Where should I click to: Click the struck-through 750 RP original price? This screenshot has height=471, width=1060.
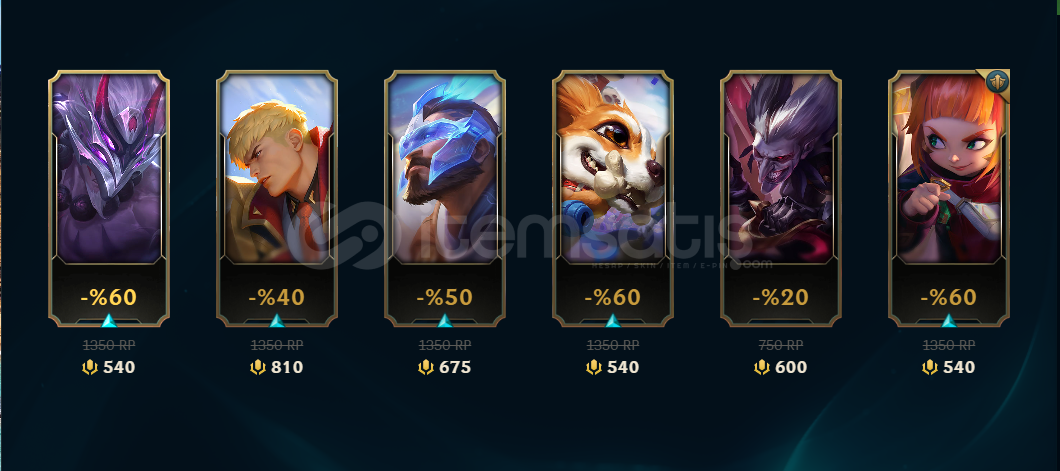pos(781,345)
